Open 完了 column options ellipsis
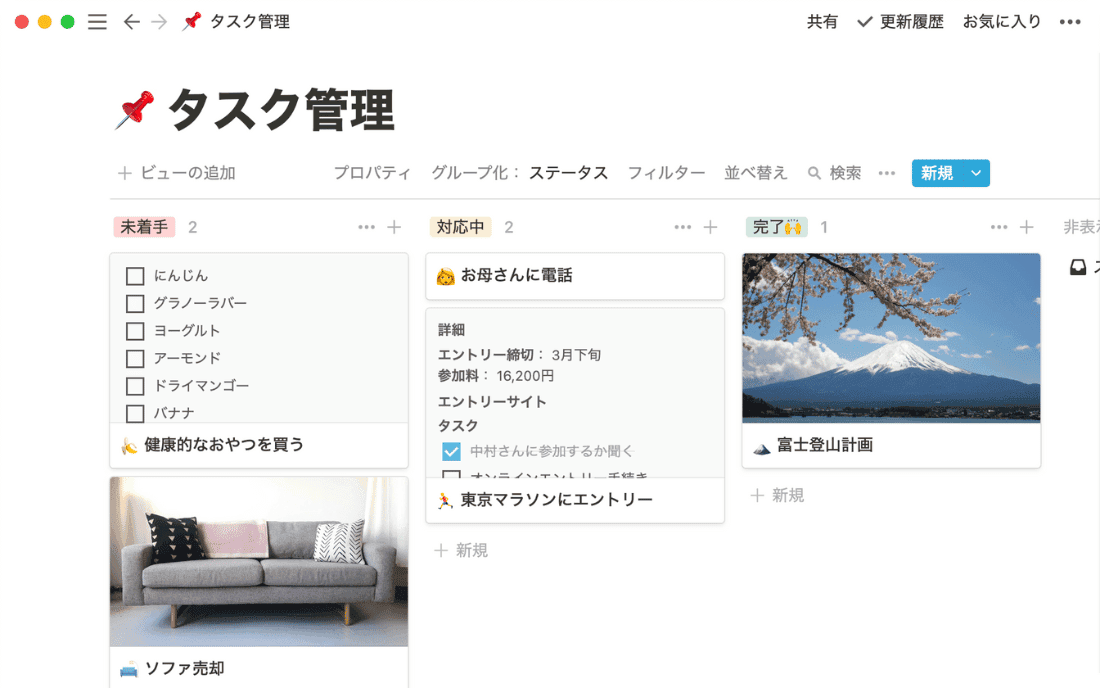This screenshot has width=1100, height=700. pyautogui.click(x=999, y=227)
